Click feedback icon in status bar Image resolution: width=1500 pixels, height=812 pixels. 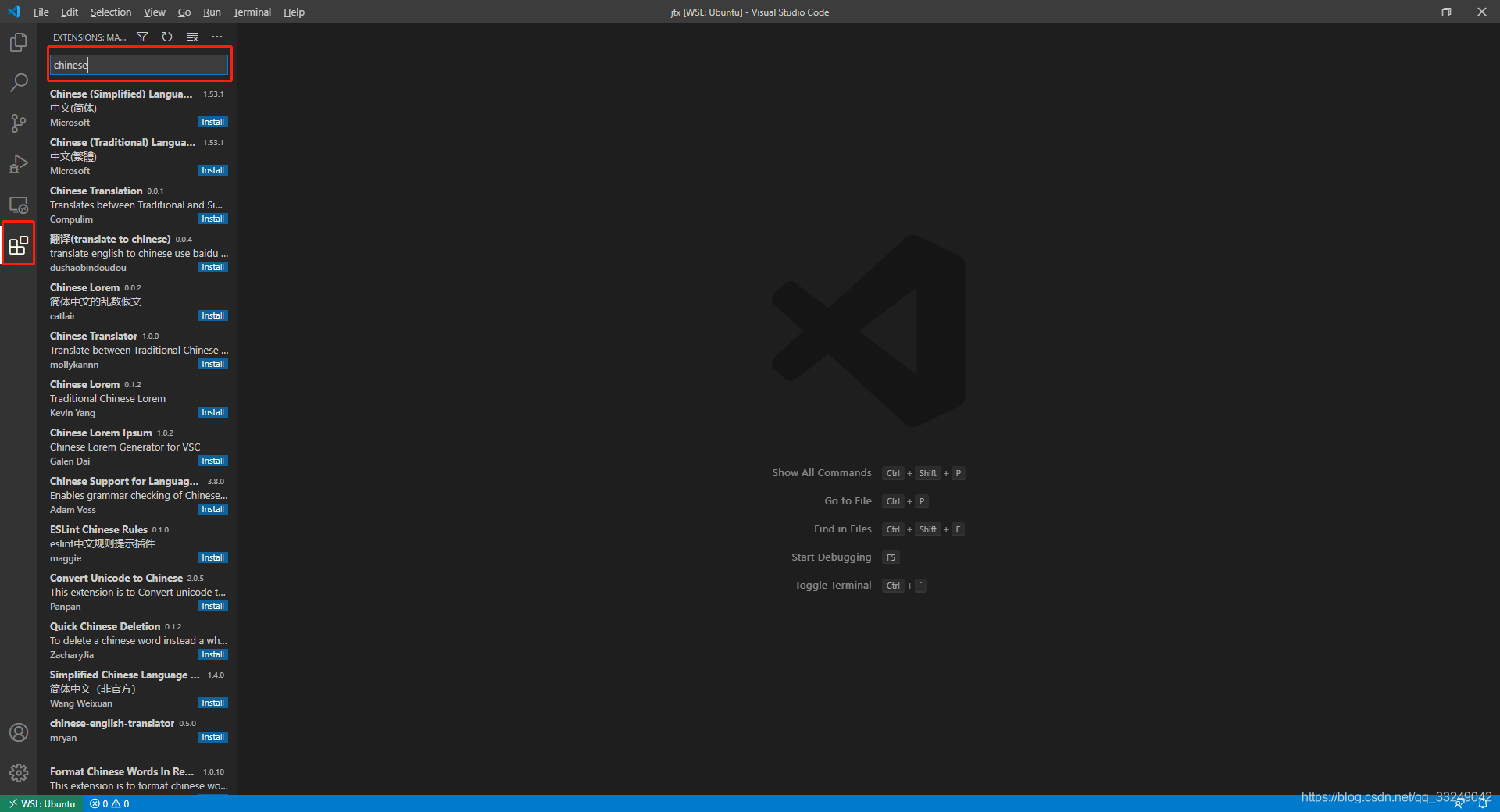(x=1459, y=803)
